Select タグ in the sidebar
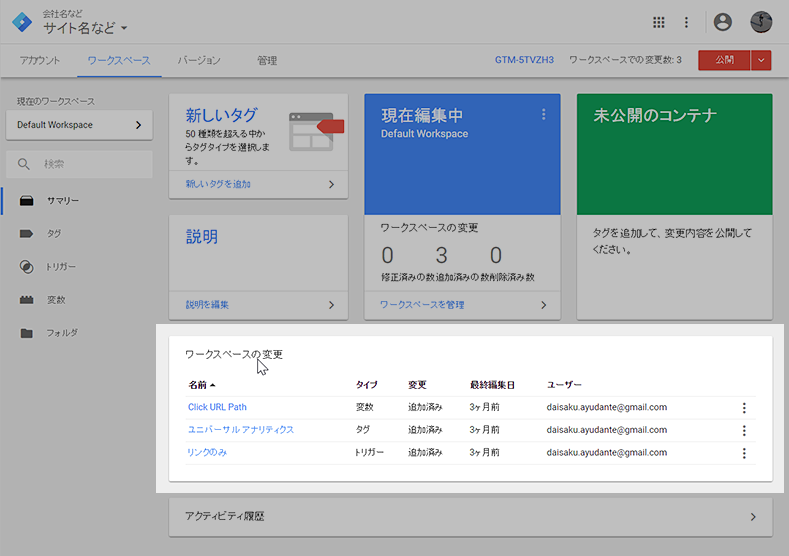 54,233
